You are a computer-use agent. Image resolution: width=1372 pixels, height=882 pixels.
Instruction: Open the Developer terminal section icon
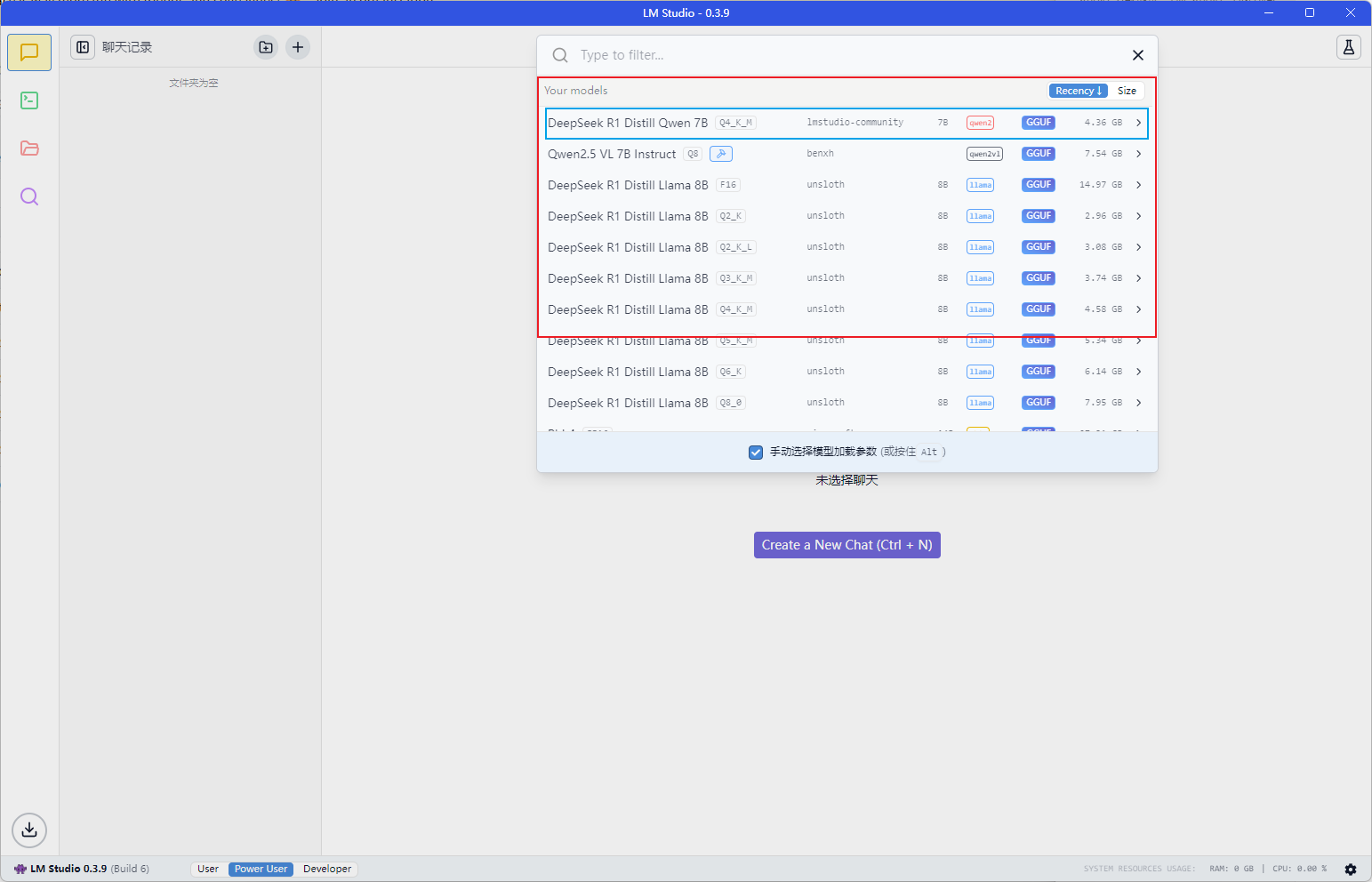[29, 100]
